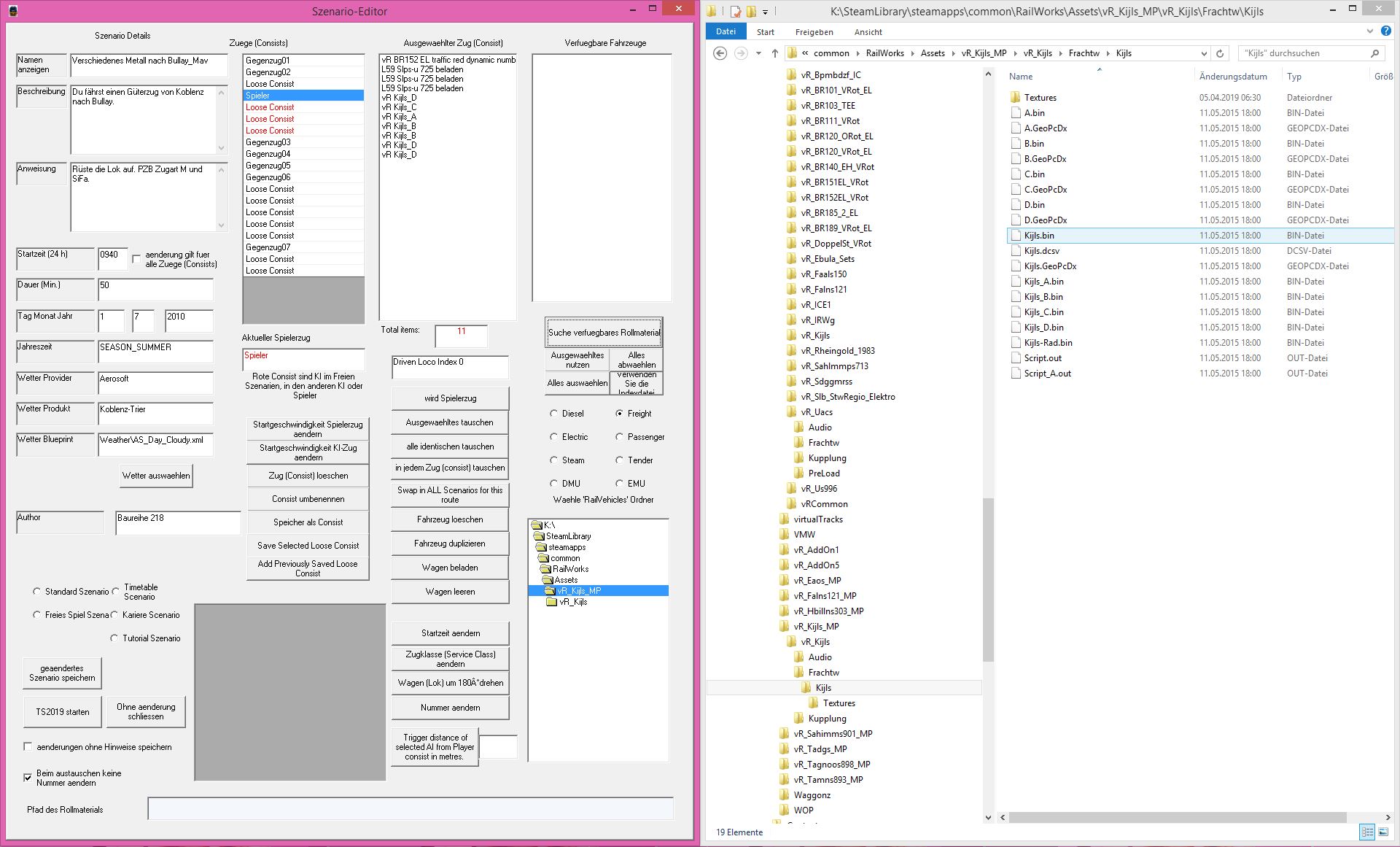The image size is (1400, 847).
Task: Open recent locations dropdown arrow
Action: tap(758, 53)
